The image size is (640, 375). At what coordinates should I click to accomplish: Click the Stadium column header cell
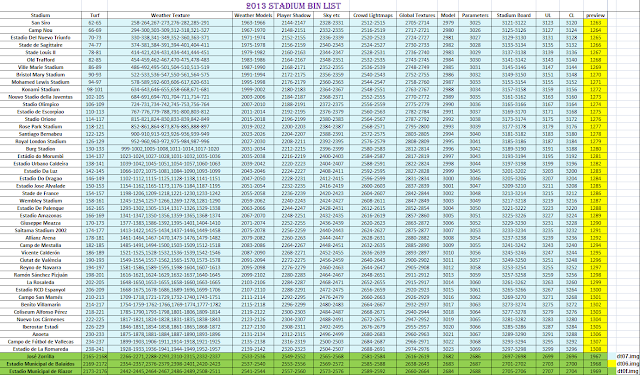pyautogui.click(x=40, y=15)
